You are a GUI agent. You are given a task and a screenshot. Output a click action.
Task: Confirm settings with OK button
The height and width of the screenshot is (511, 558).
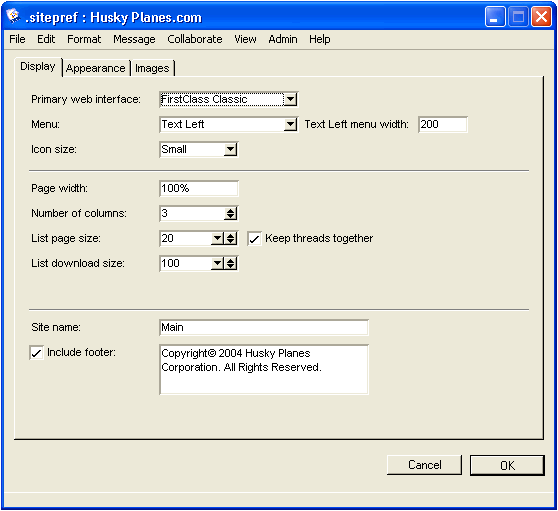coord(507,465)
